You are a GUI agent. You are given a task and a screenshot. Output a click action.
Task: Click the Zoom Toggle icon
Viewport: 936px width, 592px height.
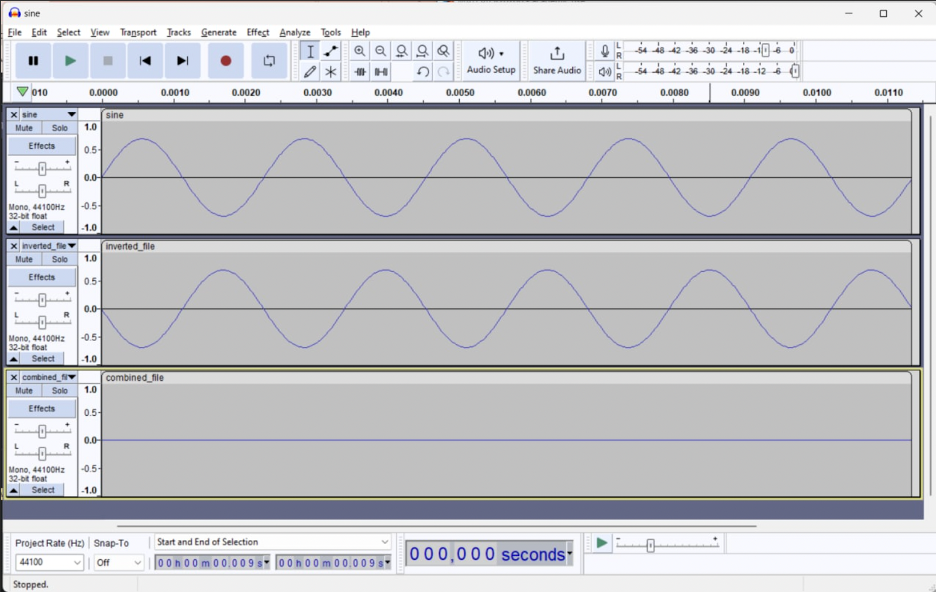[443, 51]
